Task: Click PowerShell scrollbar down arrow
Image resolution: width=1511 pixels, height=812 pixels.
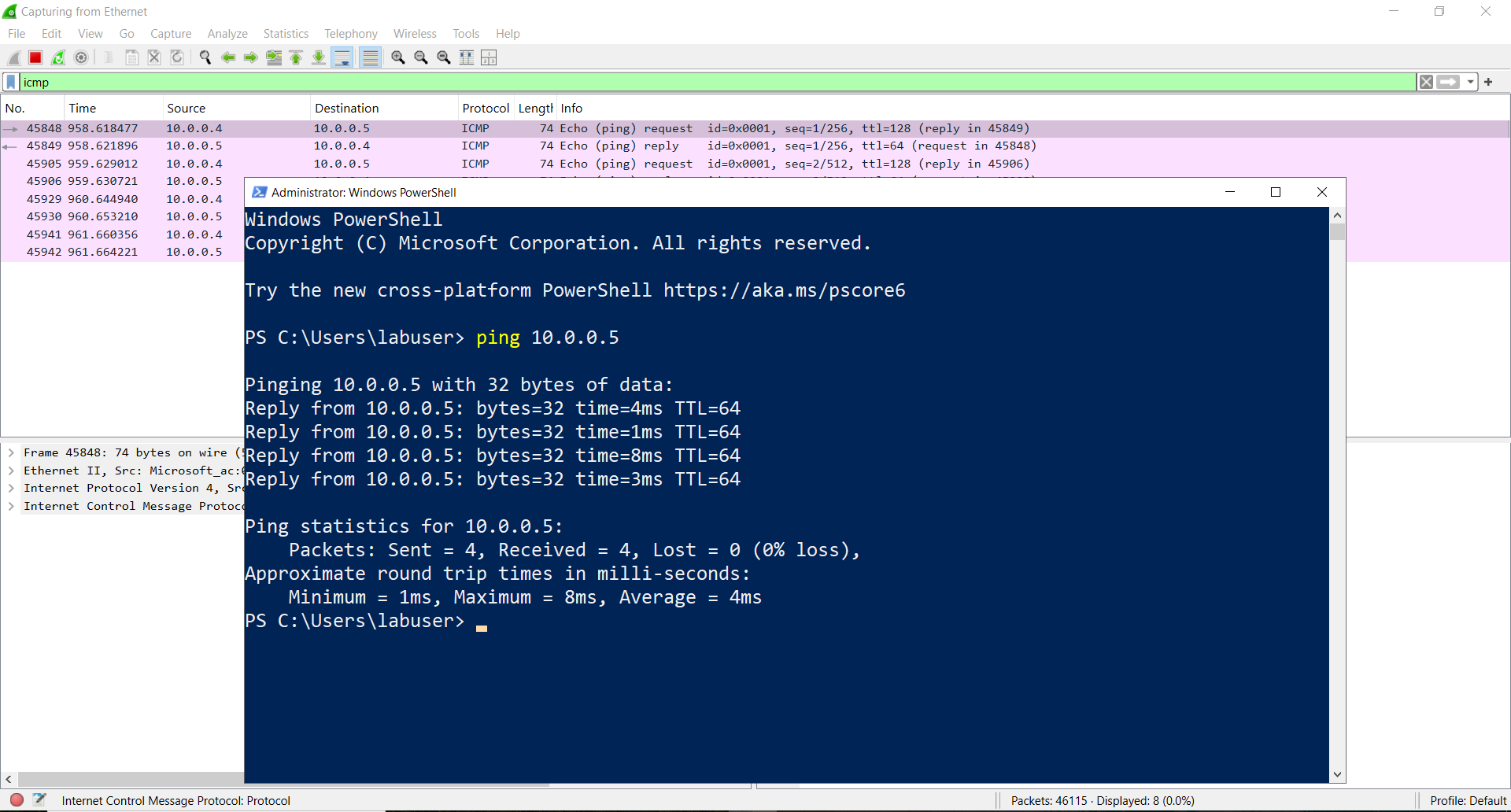Action: click(x=1337, y=775)
